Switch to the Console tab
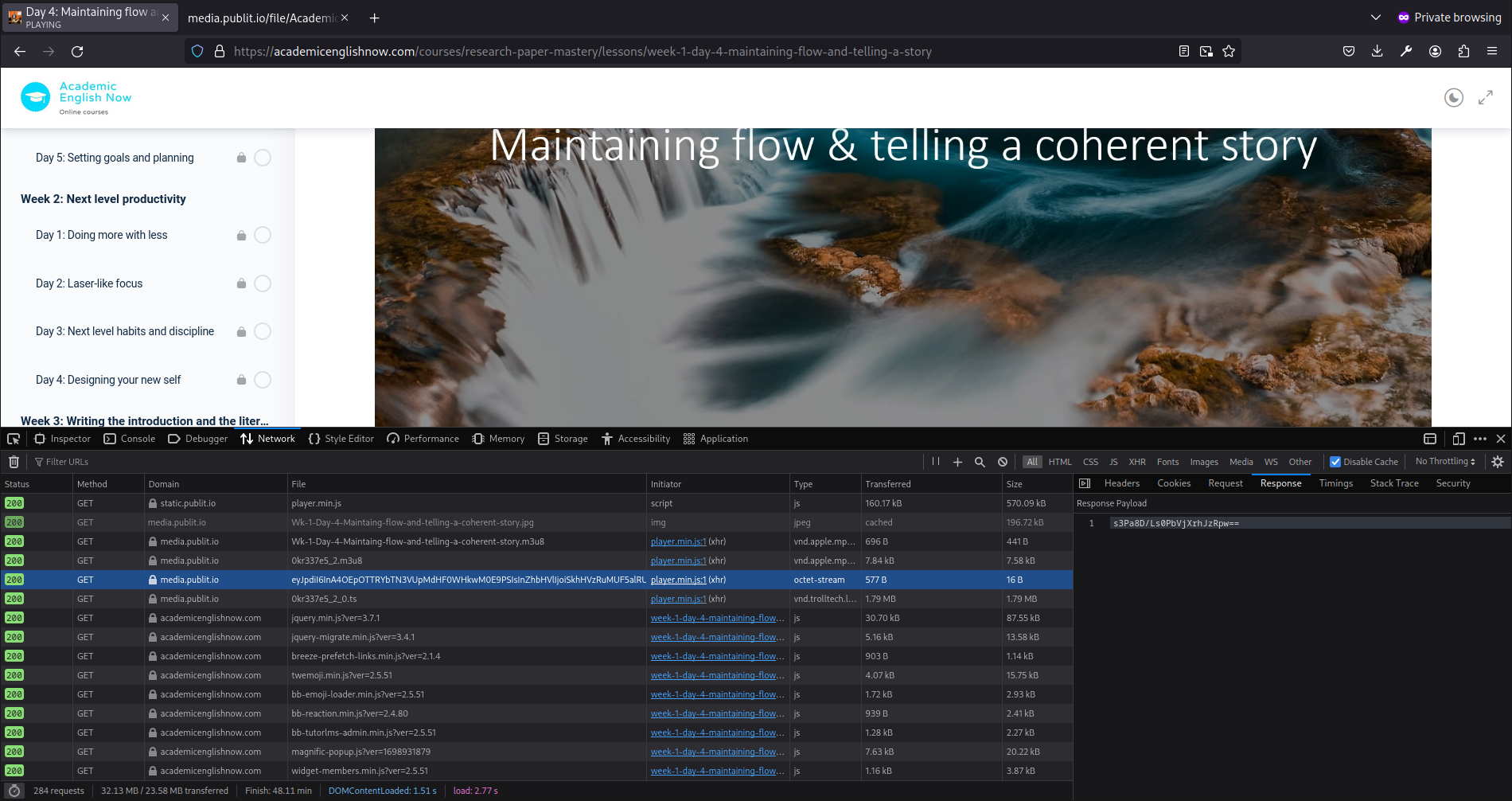The height and width of the screenshot is (801, 1512). [130, 439]
